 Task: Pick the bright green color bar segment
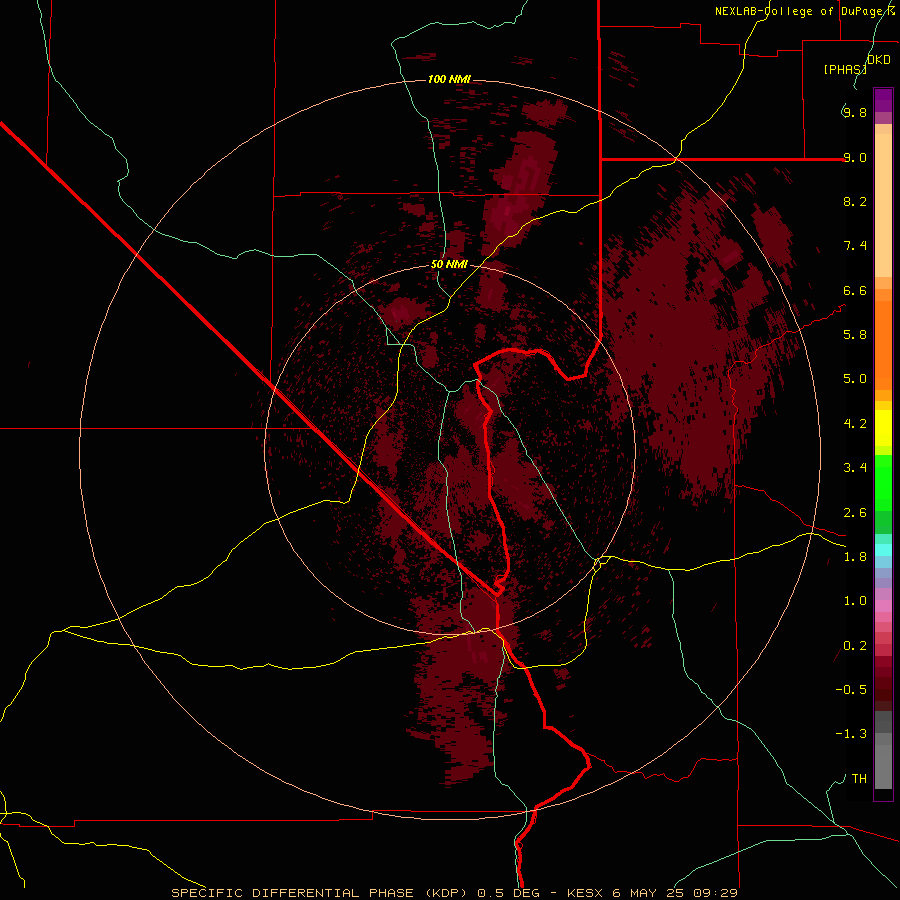click(883, 483)
